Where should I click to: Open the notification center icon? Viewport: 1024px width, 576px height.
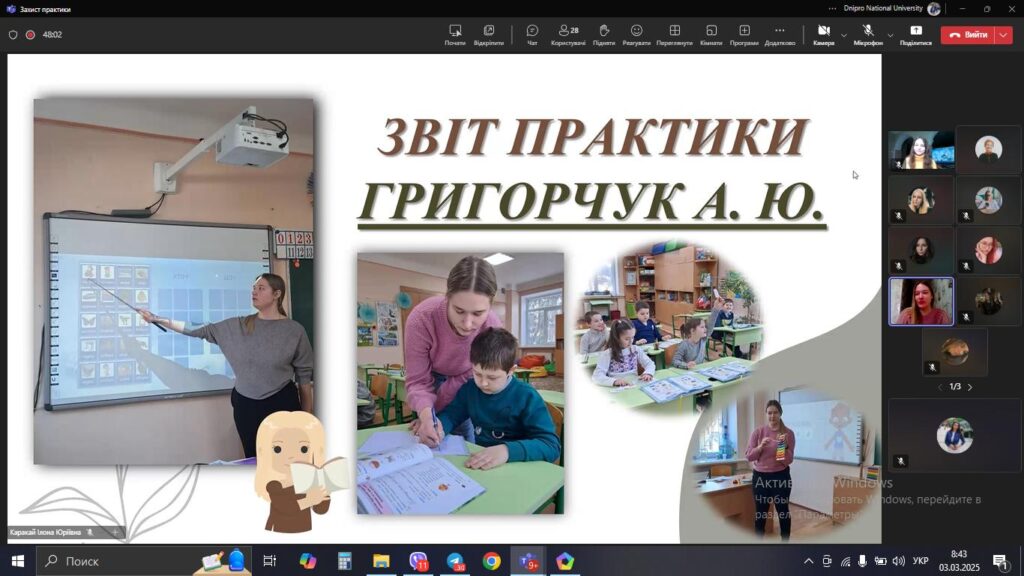click(1000, 561)
